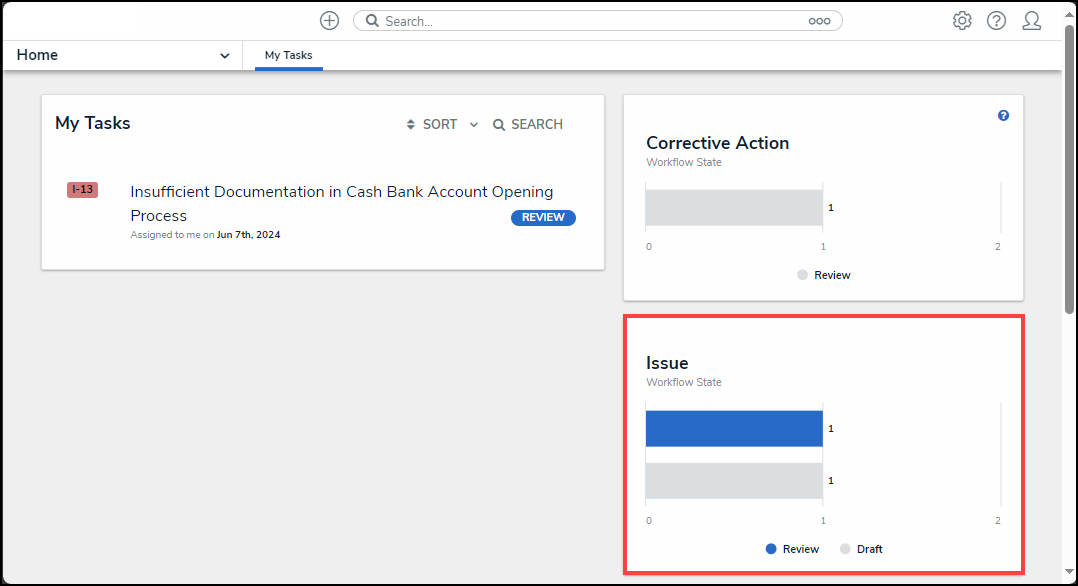The height and width of the screenshot is (586, 1078).
Task: Click the SORT button in My Tasks
Action: pos(440,124)
